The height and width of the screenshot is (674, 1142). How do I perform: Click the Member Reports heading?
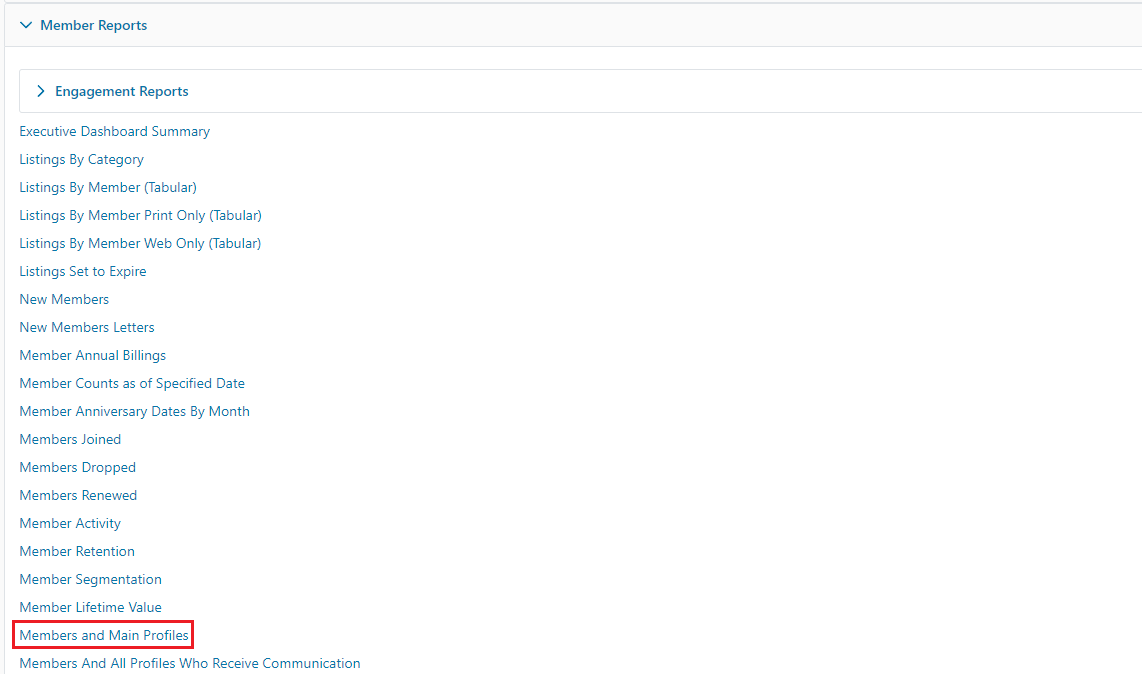coord(93,26)
